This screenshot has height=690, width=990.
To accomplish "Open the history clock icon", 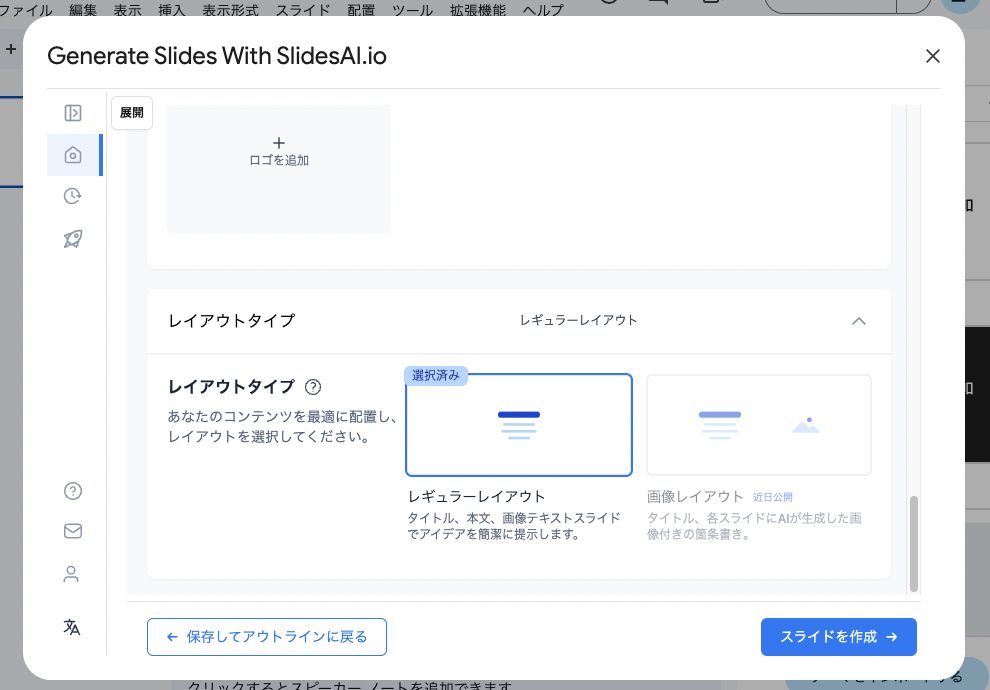I will tap(72, 196).
